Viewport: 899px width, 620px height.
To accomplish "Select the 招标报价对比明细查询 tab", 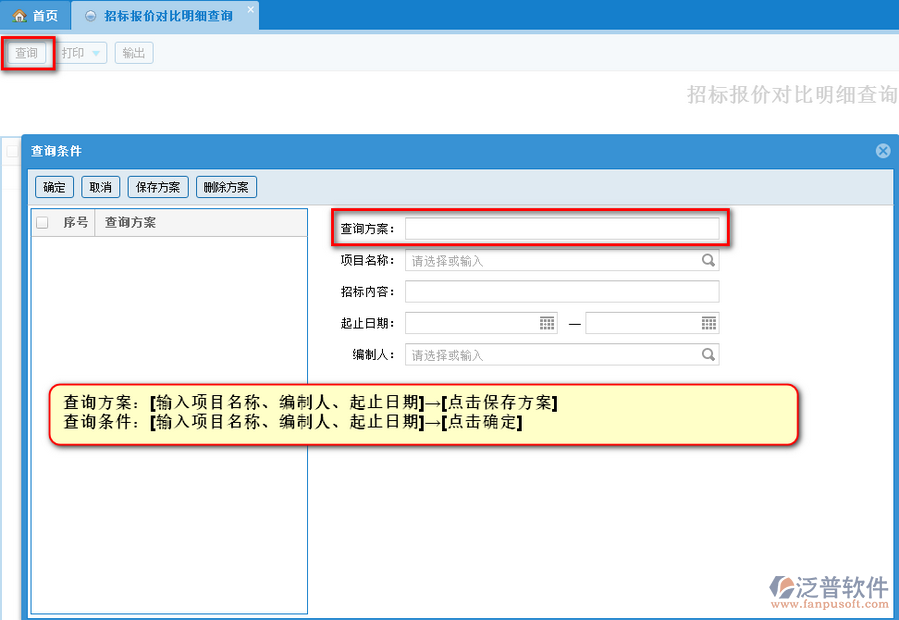I will 167,16.
